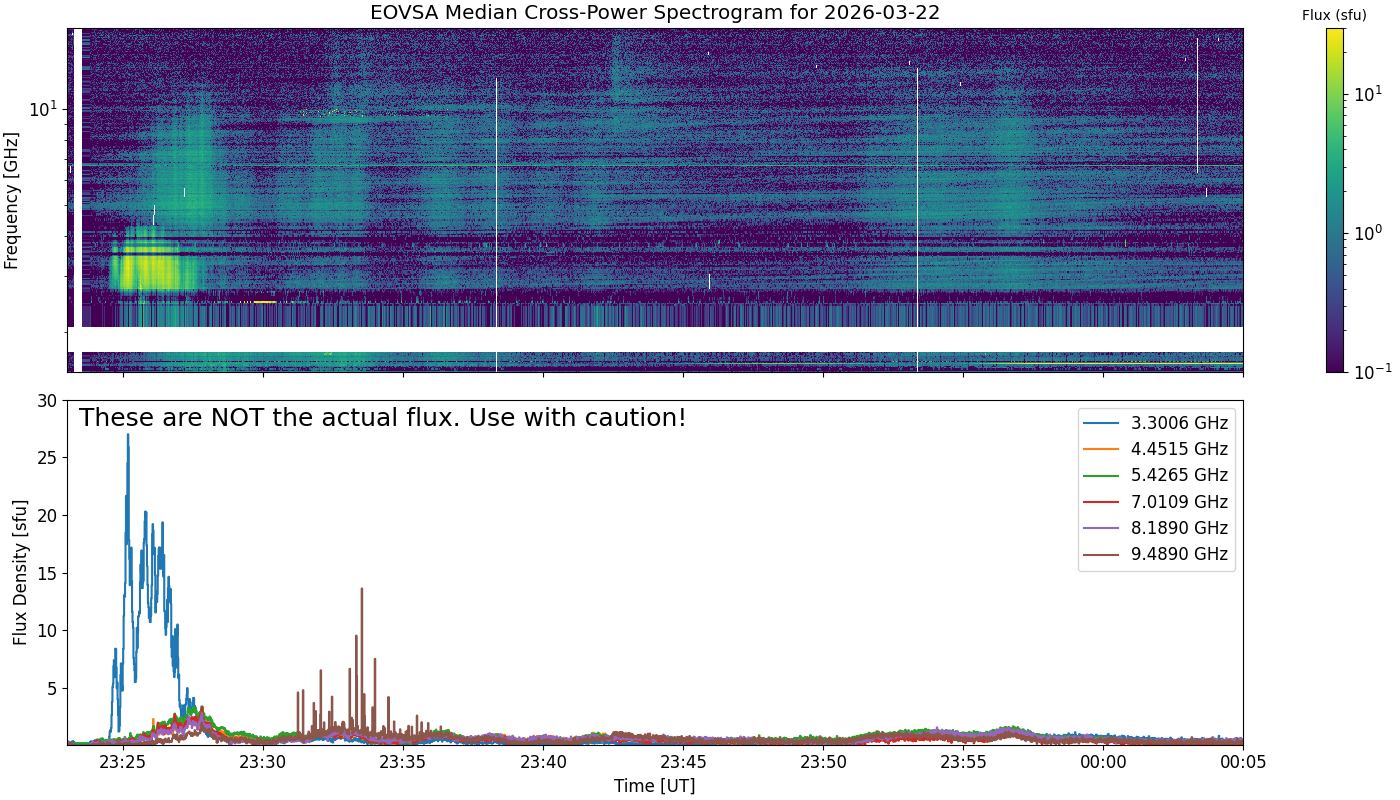Click the 5.4265 GHz legend entry

(1156, 475)
